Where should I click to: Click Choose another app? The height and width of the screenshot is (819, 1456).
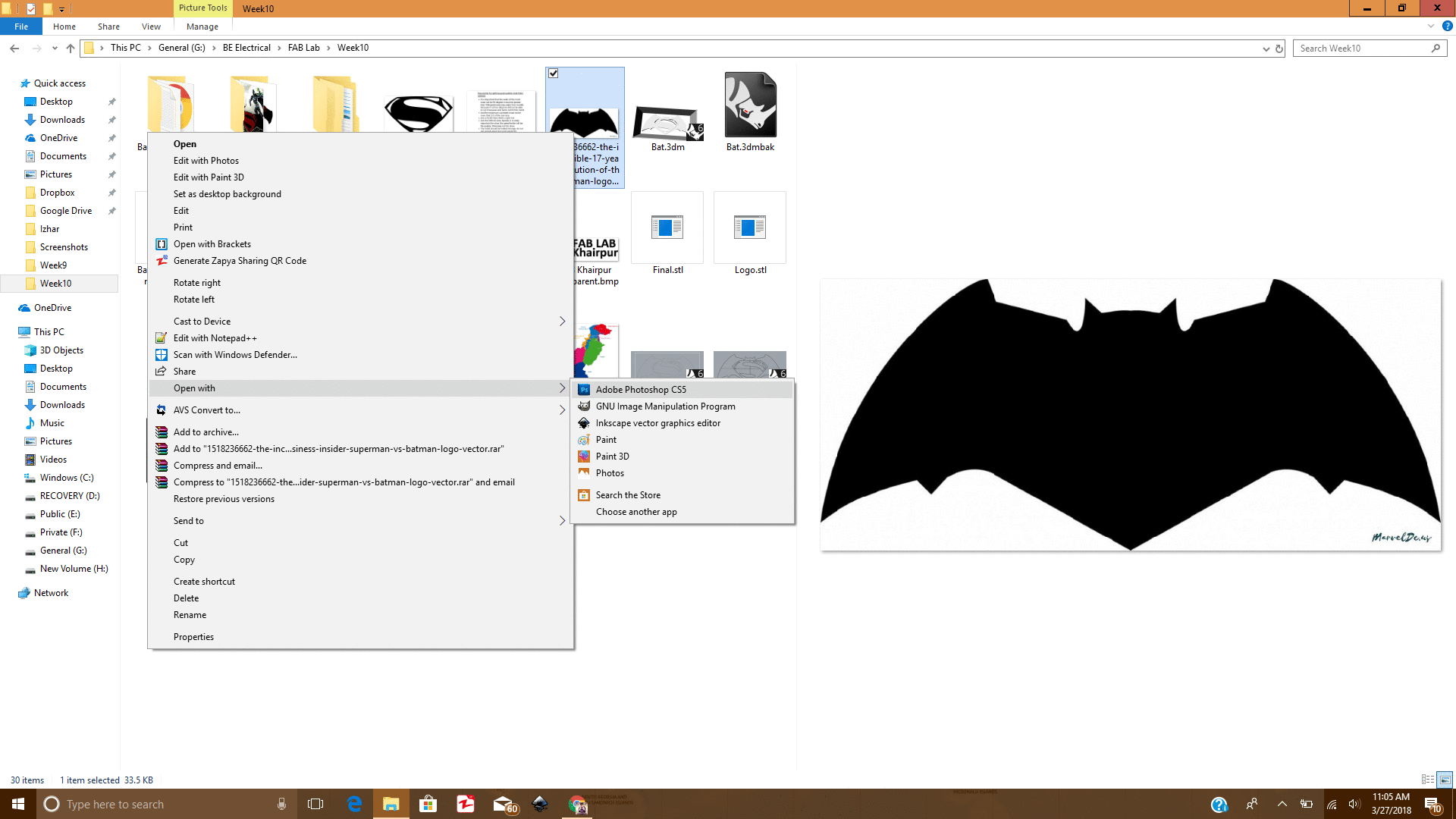click(635, 512)
